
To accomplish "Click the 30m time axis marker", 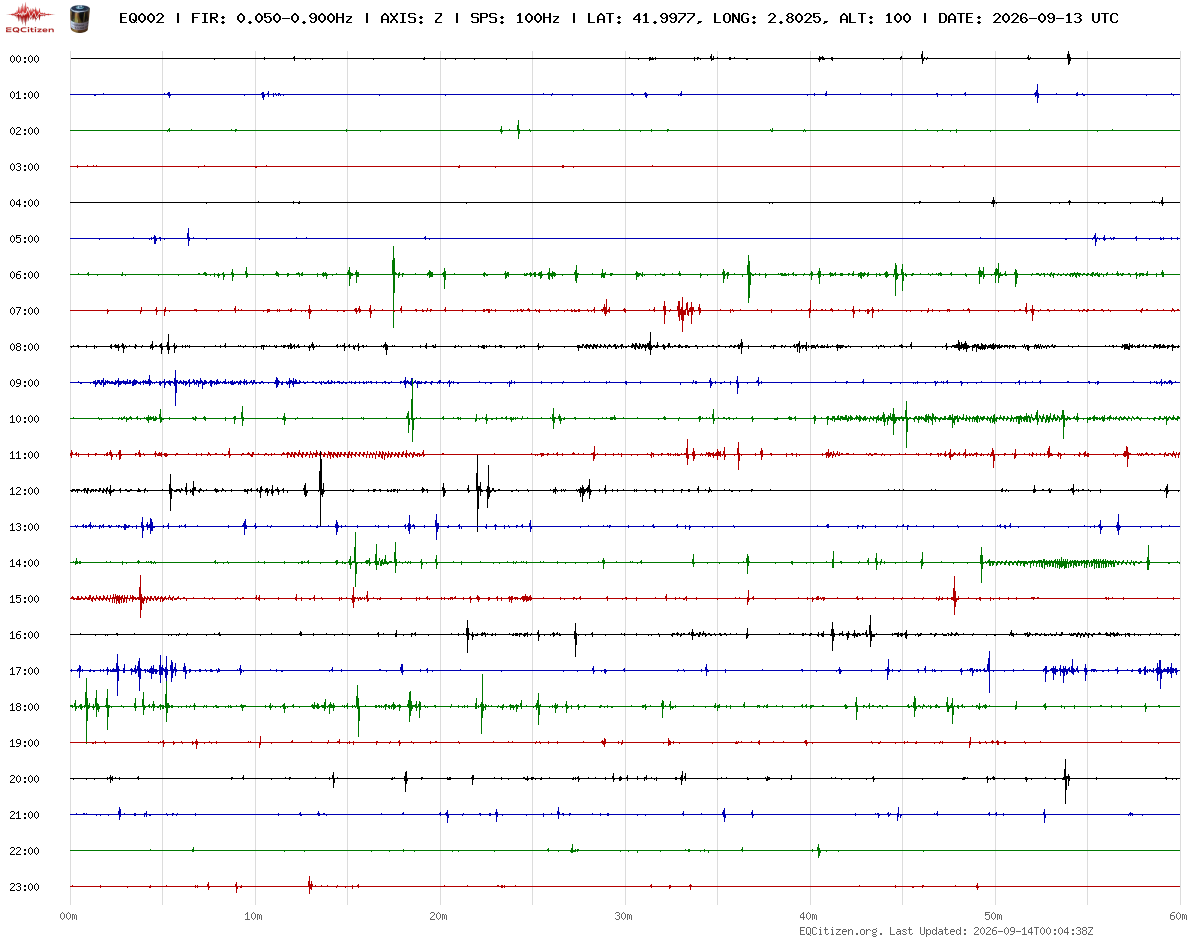I will coord(624,916).
